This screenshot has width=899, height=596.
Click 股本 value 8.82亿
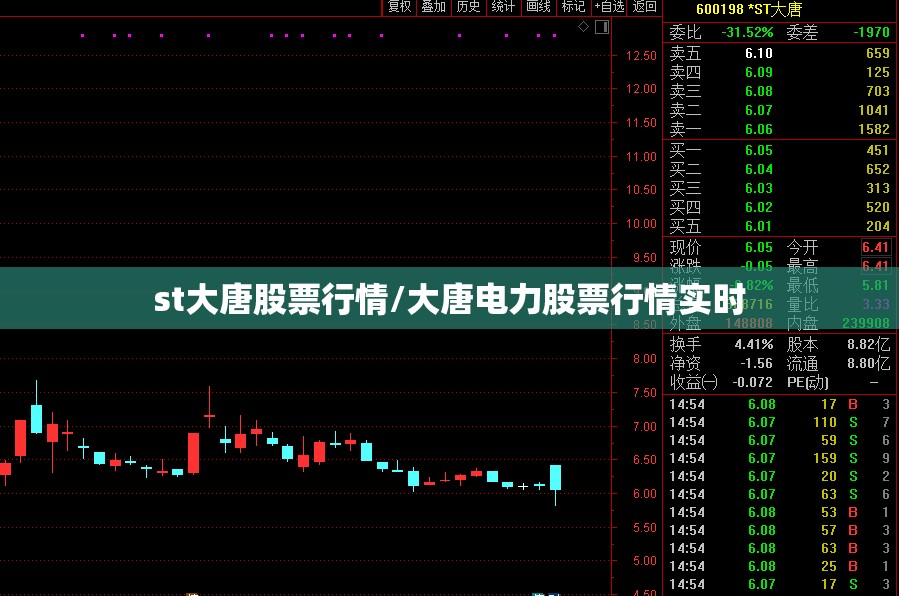pyautogui.click(x=869, y=344)
